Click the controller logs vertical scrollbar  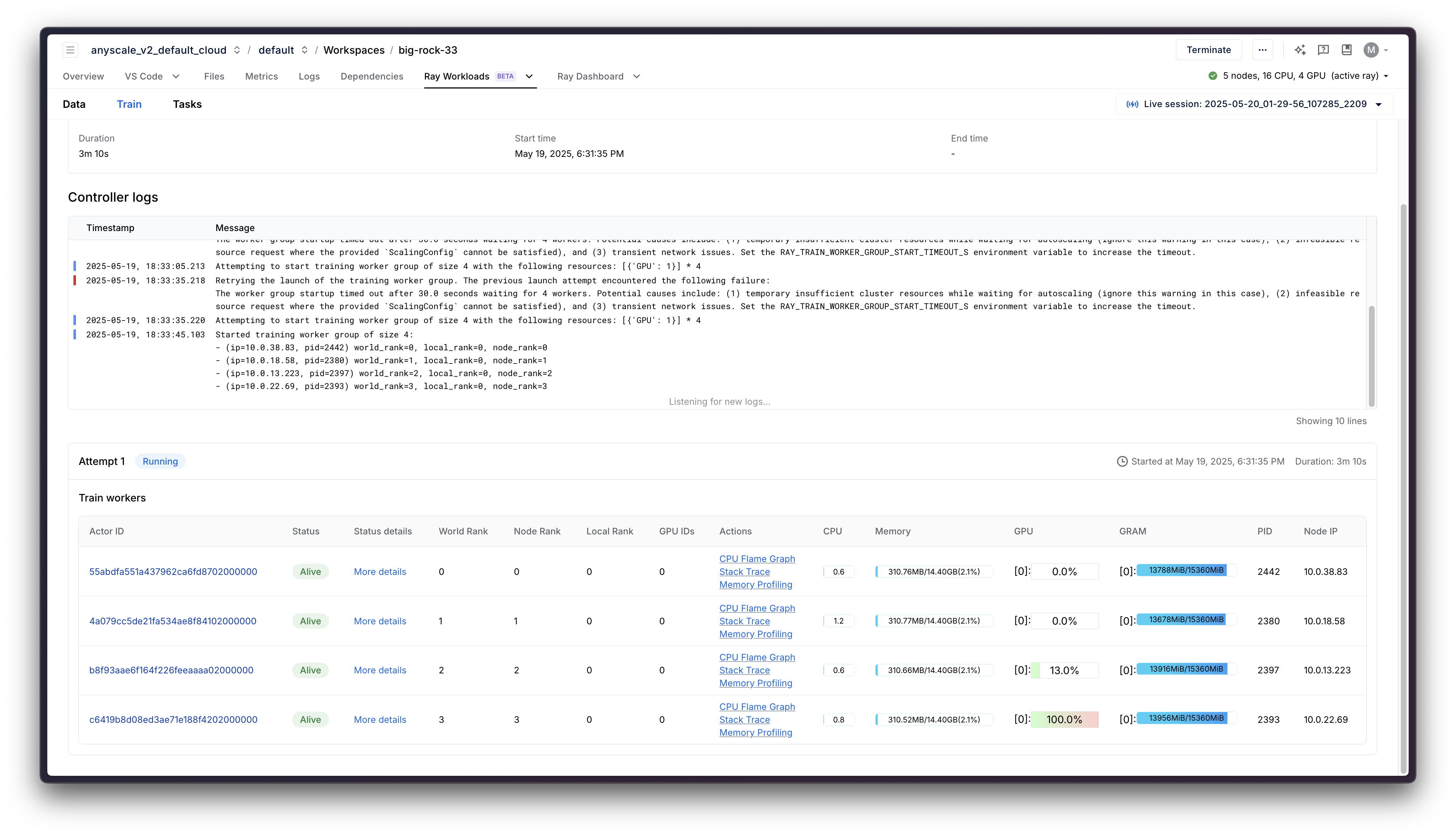coord(1371,356)
